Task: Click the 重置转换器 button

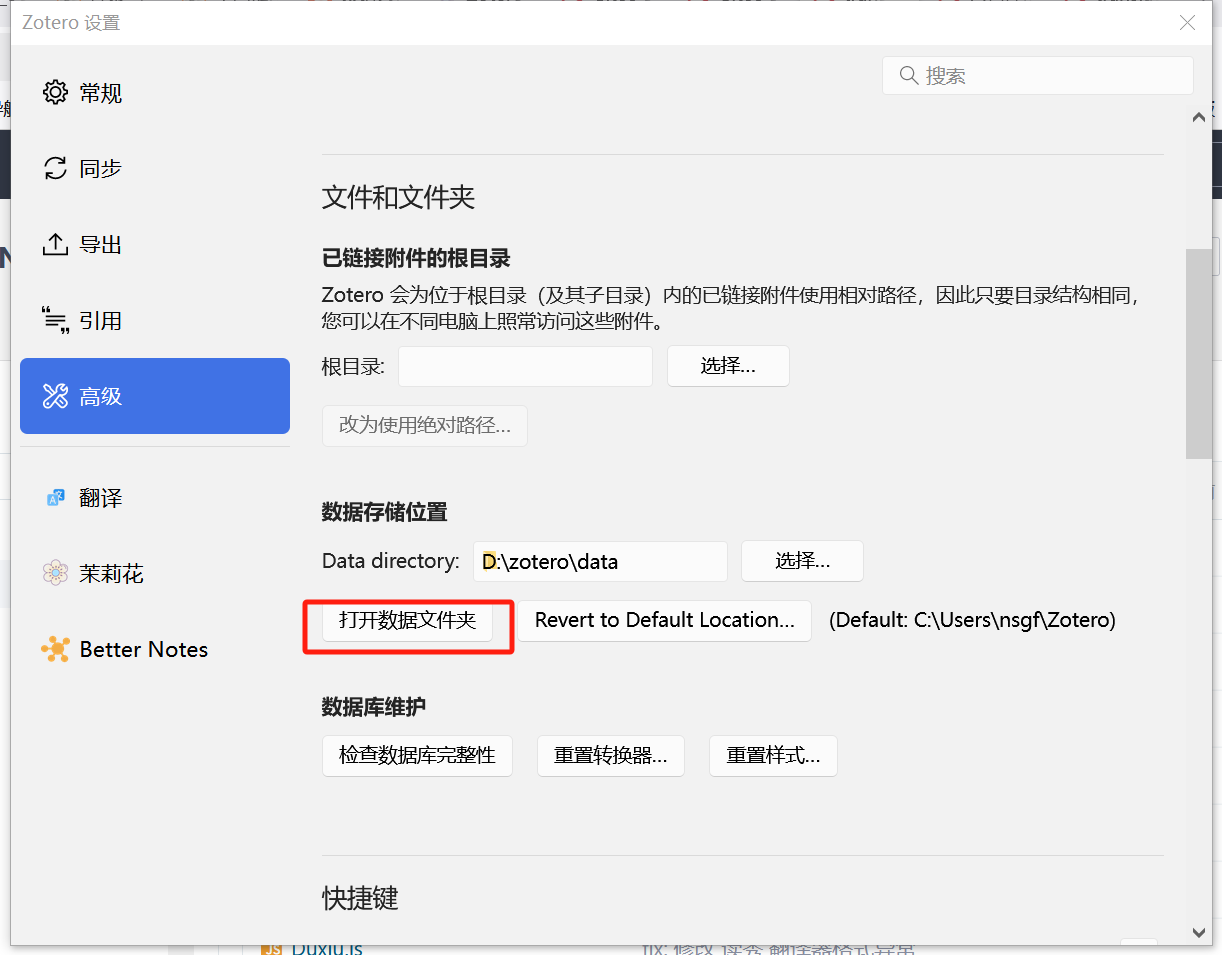Action: [x=610, y=756]
